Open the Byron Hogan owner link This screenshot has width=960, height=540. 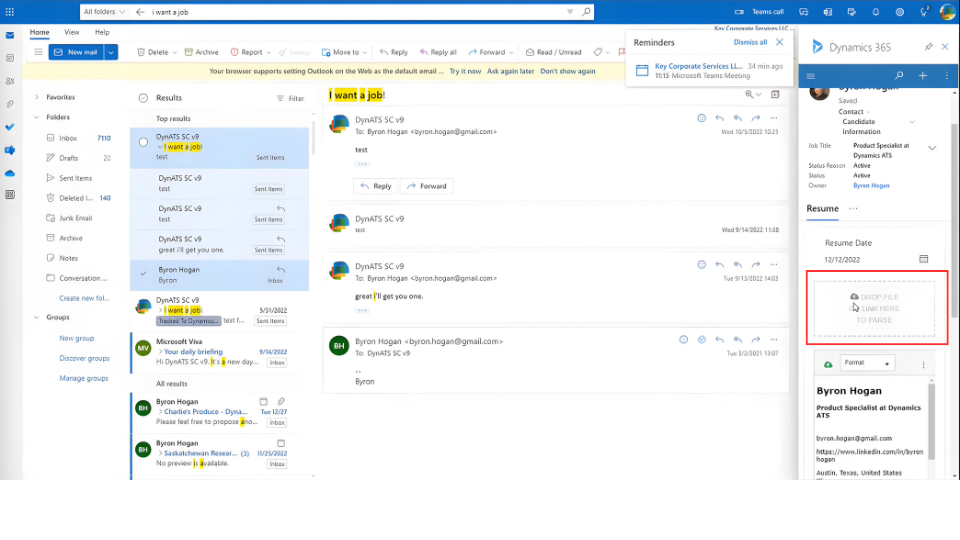coord(871,186)
